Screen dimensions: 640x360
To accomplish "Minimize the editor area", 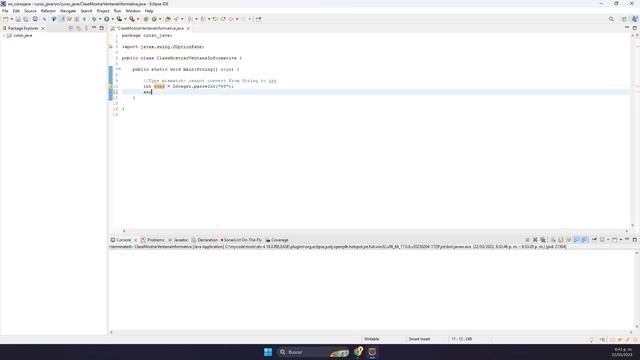I will coord(627,28).
